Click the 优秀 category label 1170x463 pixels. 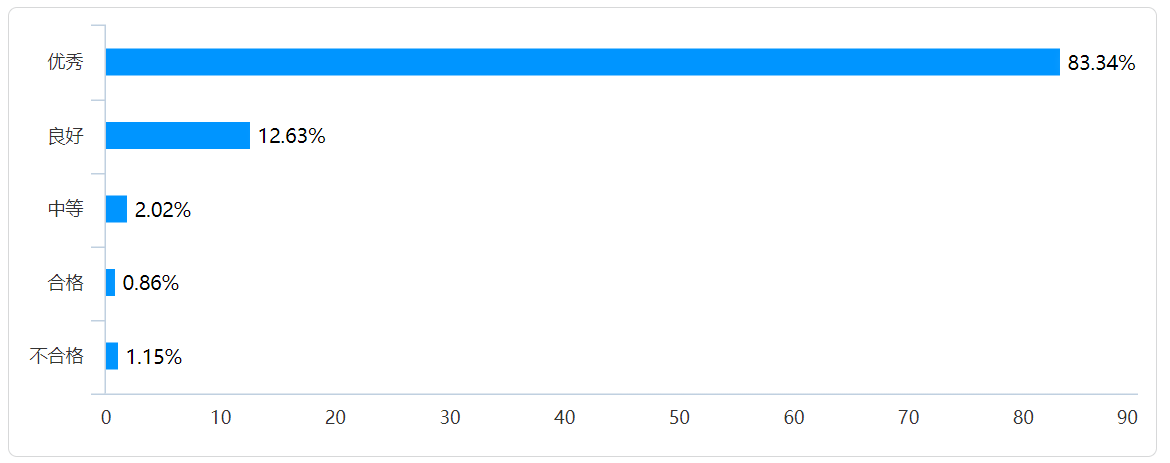point(66,62)
